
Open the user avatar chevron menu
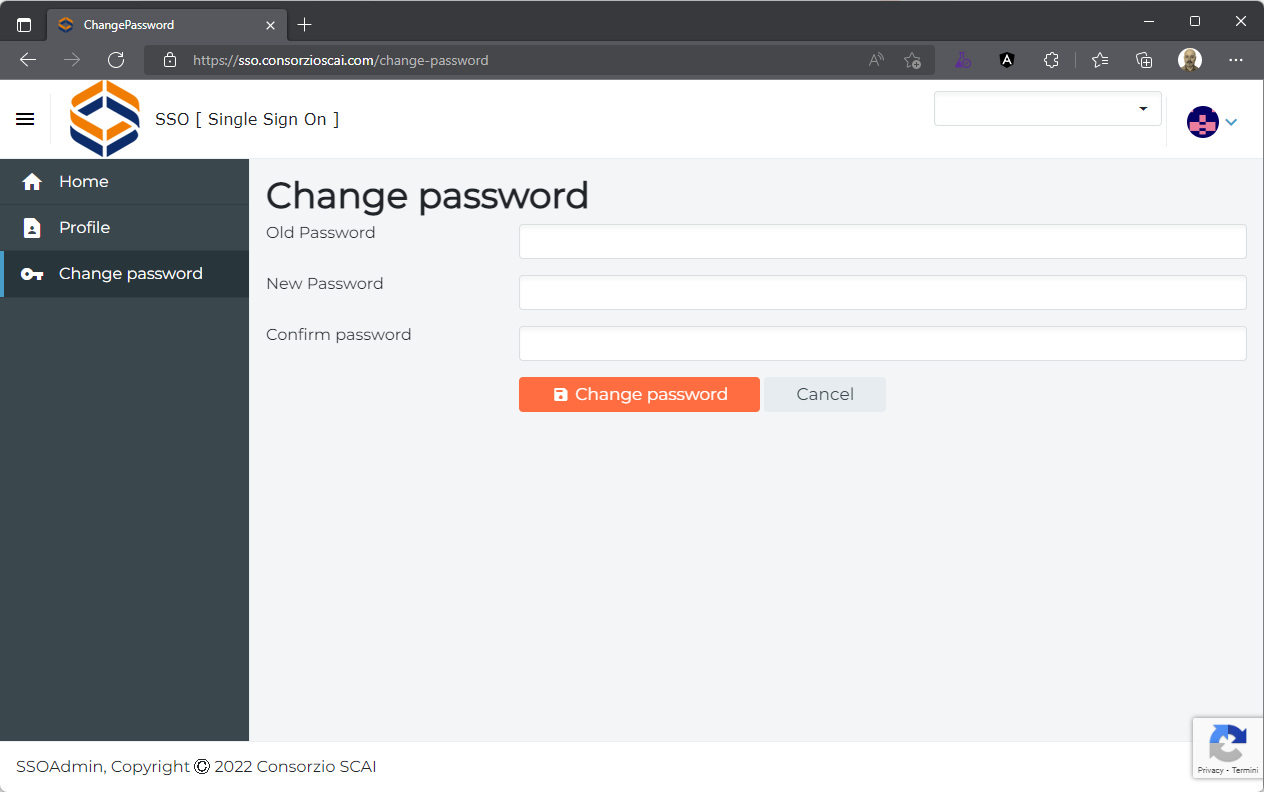tap(1231, 121)
